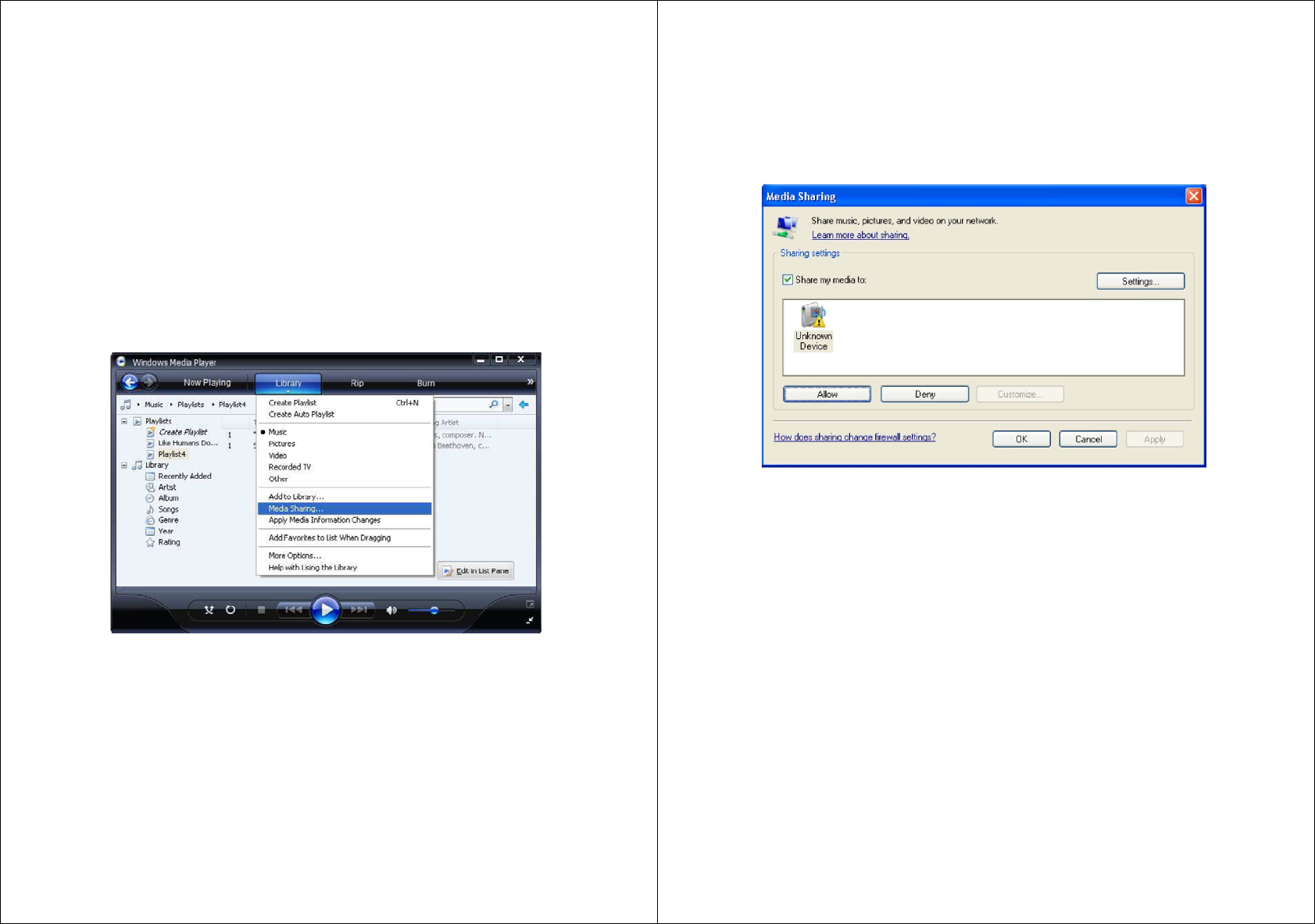The width and height of the screenshot is (1315, 924).
Task: Expand the breadcrumb arrow before Music
Action: (139, 405)
